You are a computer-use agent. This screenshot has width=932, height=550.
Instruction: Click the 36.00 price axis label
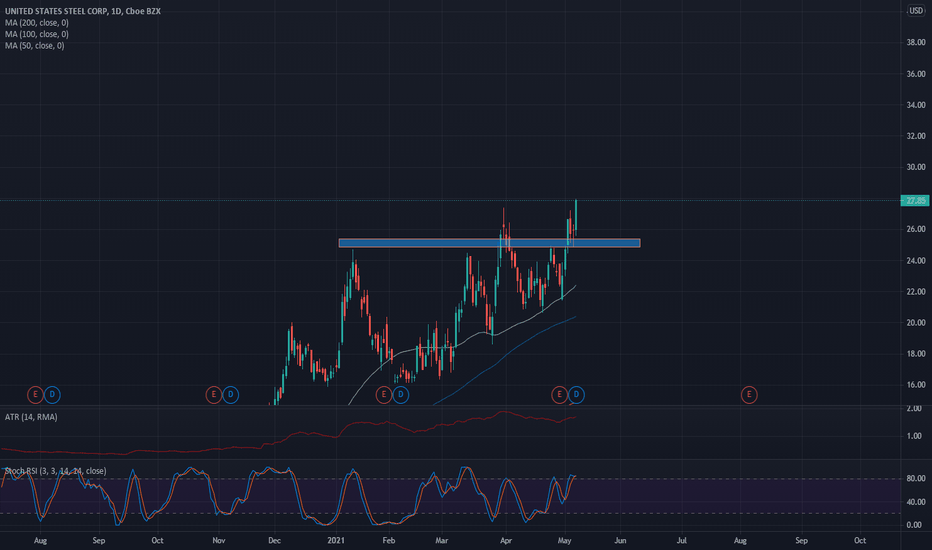[x=916, y=74]
